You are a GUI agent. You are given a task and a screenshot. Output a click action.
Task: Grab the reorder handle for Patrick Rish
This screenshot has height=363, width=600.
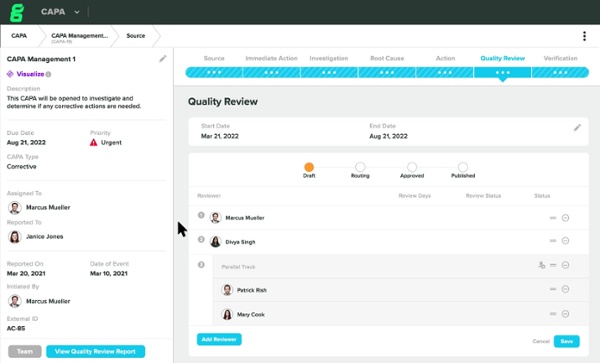coord(553,289)
